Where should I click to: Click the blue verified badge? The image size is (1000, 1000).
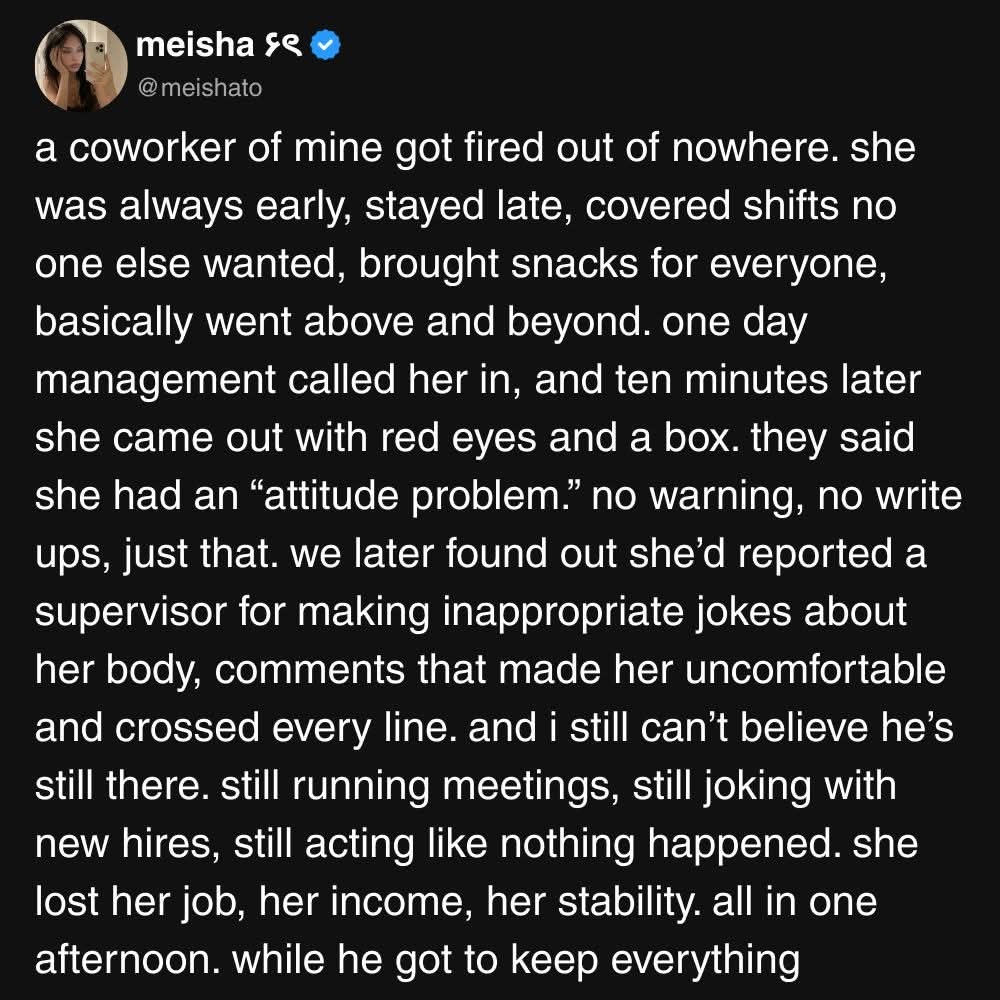(x=328, y=44)
